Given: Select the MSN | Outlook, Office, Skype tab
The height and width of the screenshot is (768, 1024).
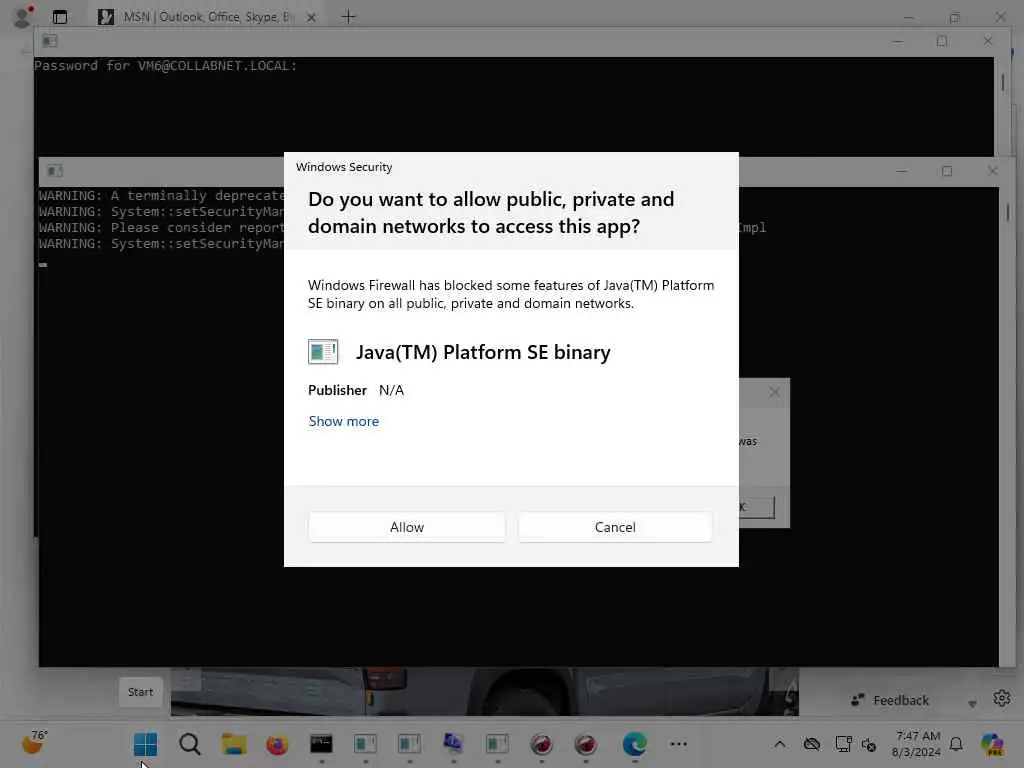Looking at the screenshot, I should coord(206,17).
